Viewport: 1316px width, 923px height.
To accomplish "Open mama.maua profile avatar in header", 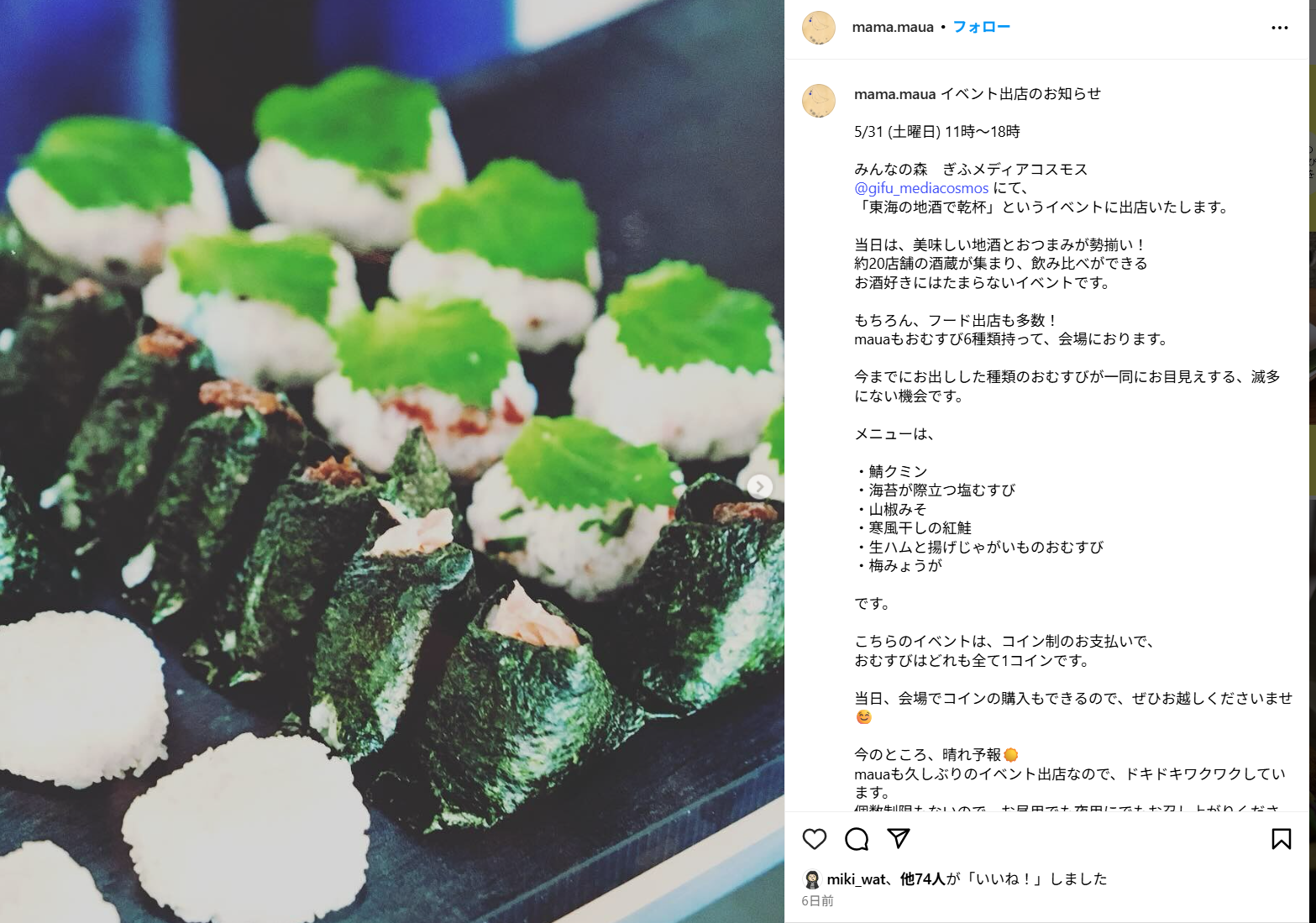I will point(819,28).
